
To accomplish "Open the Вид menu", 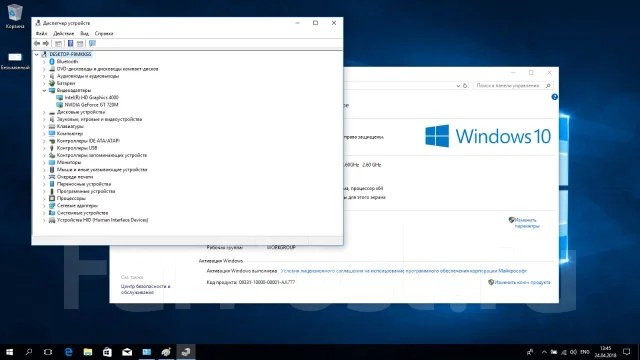I will click(84, 33).
